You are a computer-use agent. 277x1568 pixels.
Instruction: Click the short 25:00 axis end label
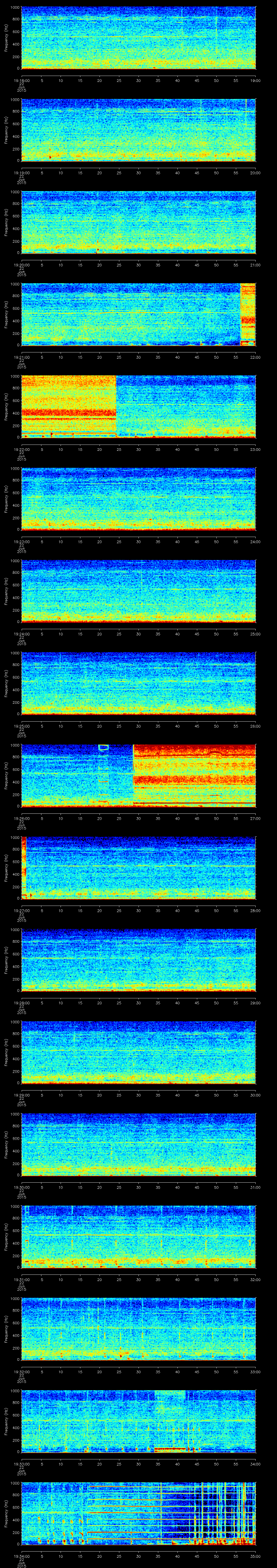(x=255, y=634)
